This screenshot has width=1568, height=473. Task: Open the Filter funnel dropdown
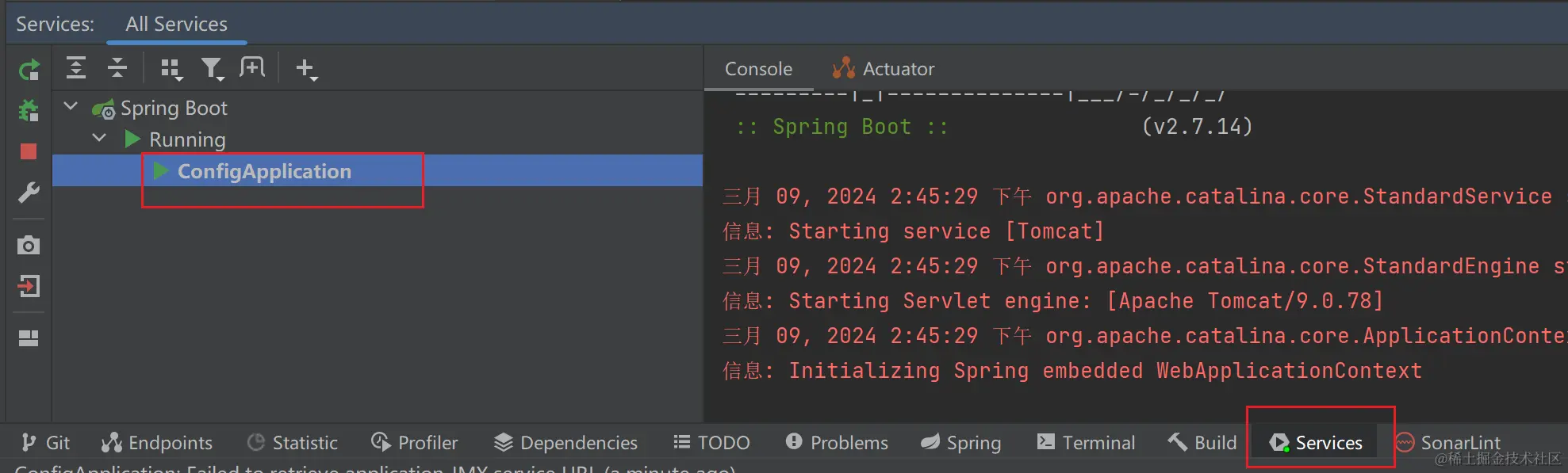[x=213, y=70]
